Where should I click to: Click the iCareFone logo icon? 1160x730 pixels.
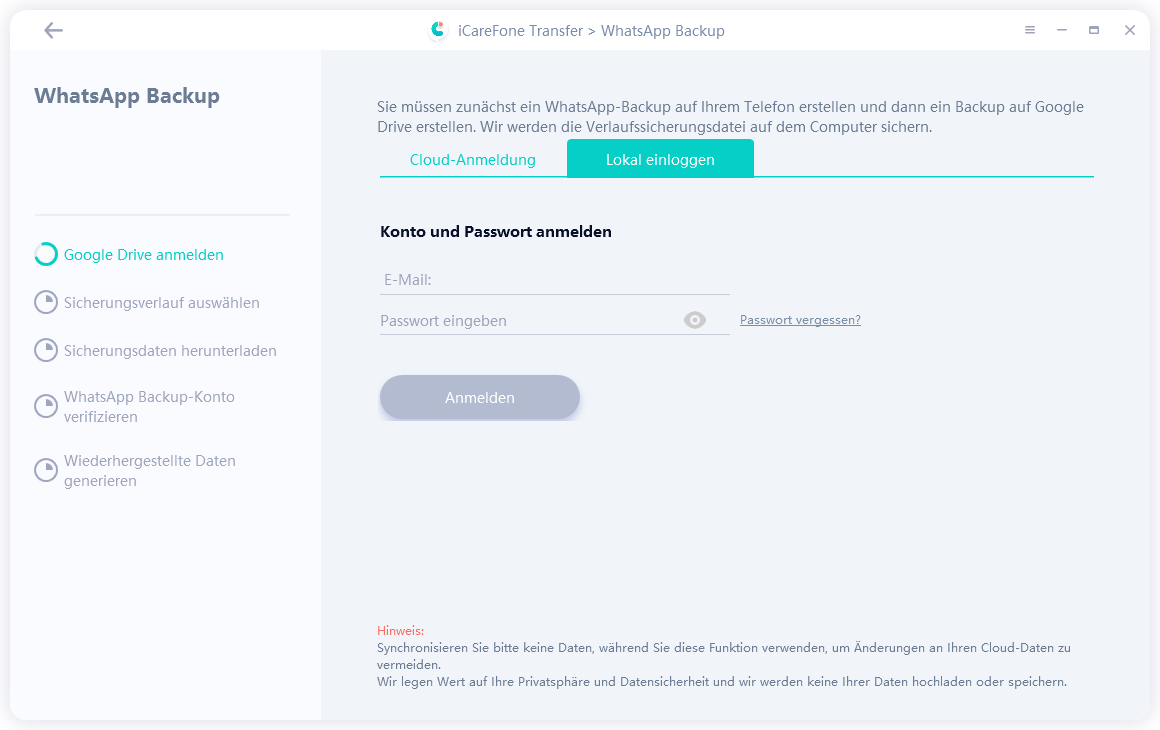point(437,30)
